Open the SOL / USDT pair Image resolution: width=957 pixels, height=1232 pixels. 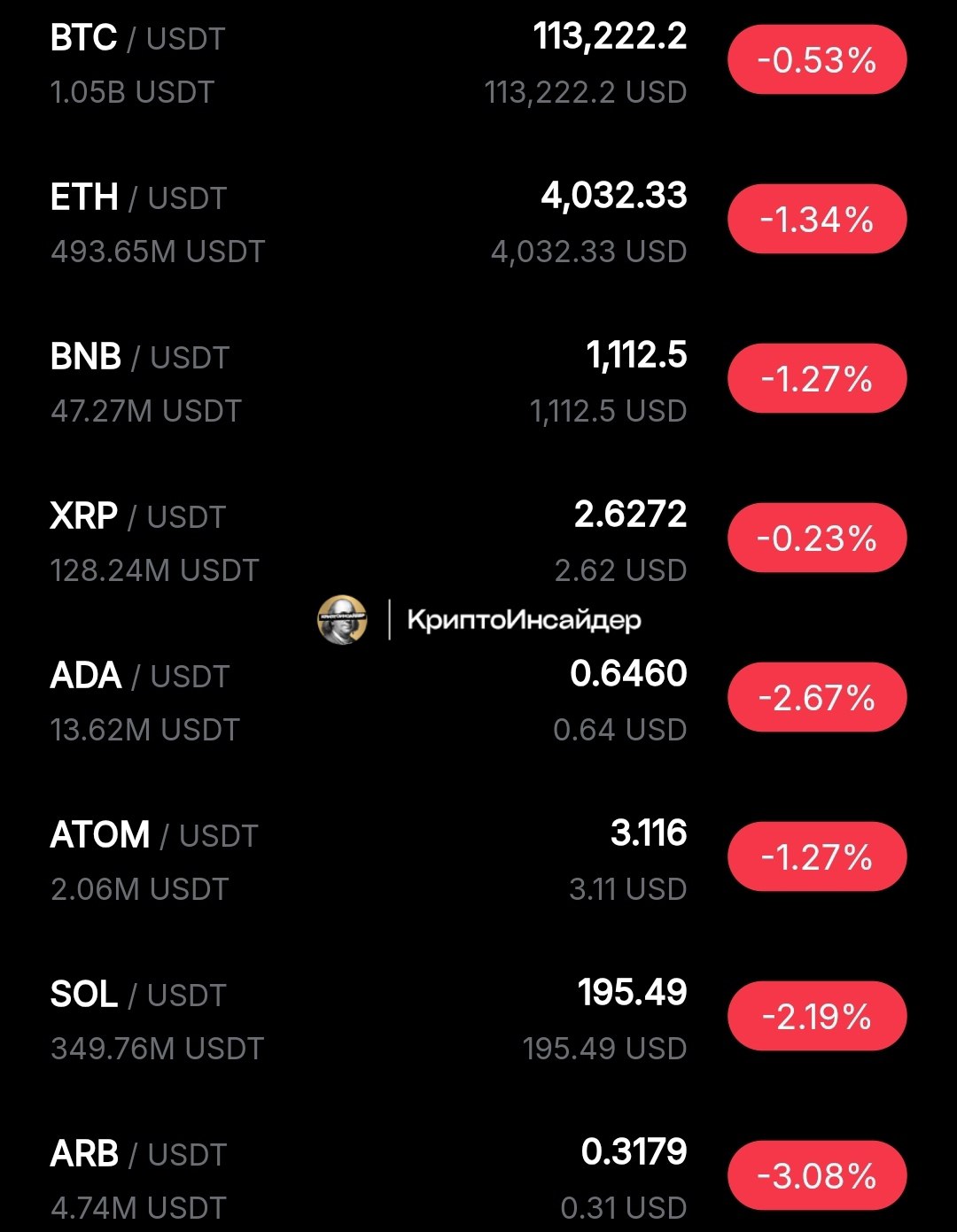(x=138, y=995)
